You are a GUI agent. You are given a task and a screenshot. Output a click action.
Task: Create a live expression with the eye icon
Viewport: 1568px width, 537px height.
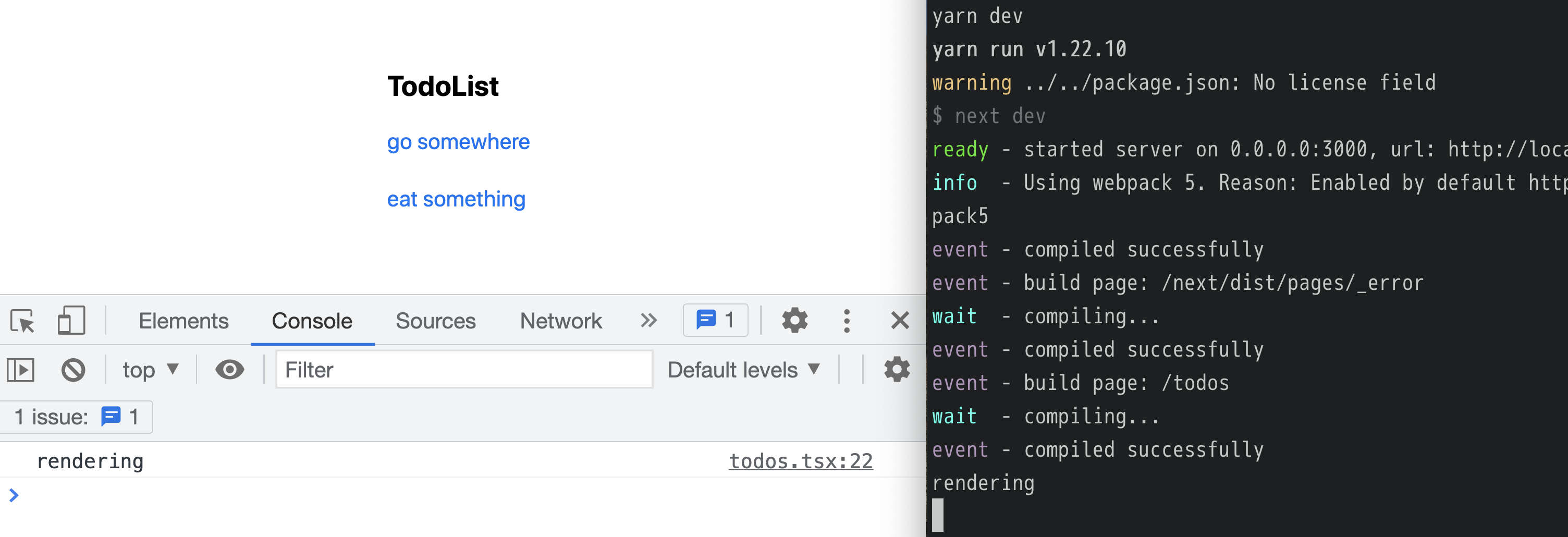pos(229,370)
